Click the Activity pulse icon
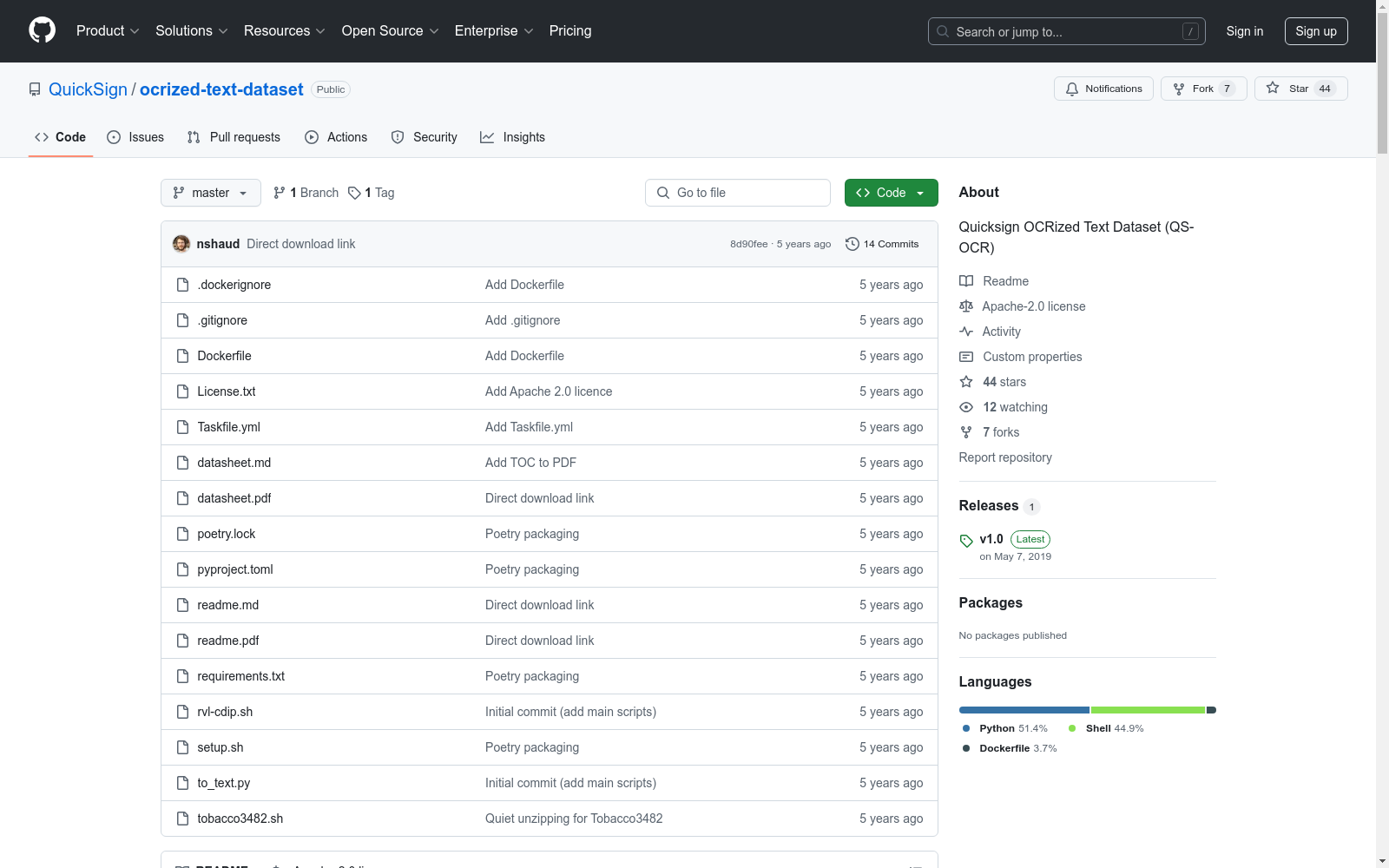This screenshot has width=1389, height=868. [x=966, y=332]
